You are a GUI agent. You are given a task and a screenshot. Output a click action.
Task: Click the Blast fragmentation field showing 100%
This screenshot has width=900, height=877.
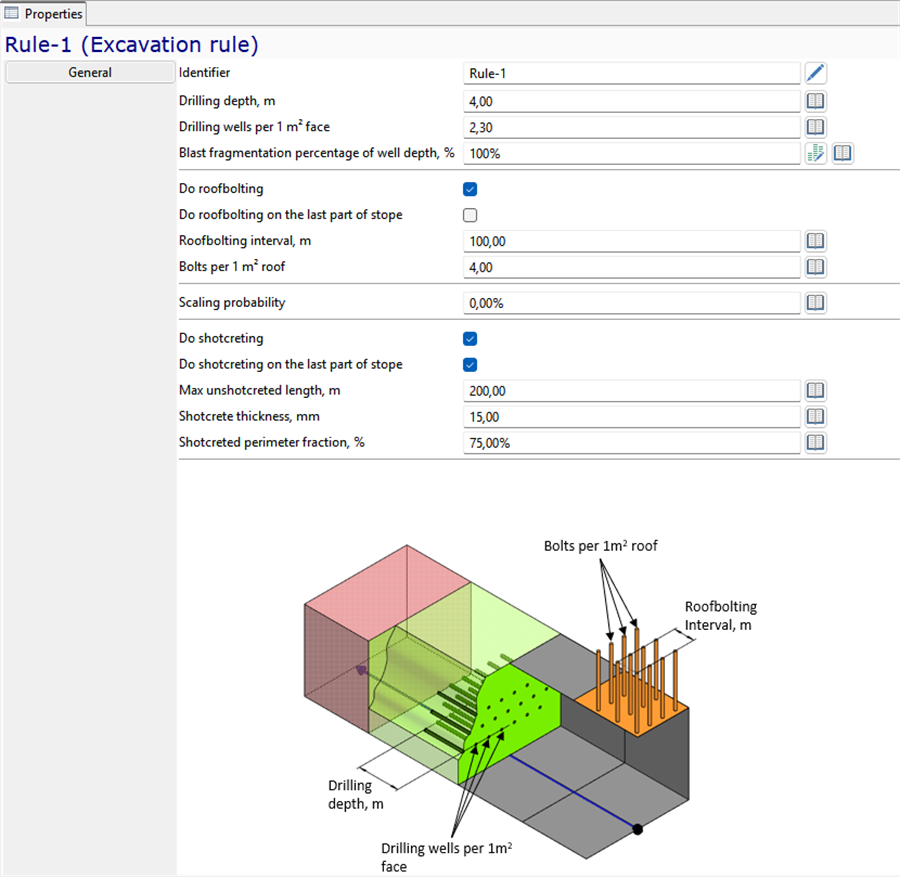pos(631,153)
